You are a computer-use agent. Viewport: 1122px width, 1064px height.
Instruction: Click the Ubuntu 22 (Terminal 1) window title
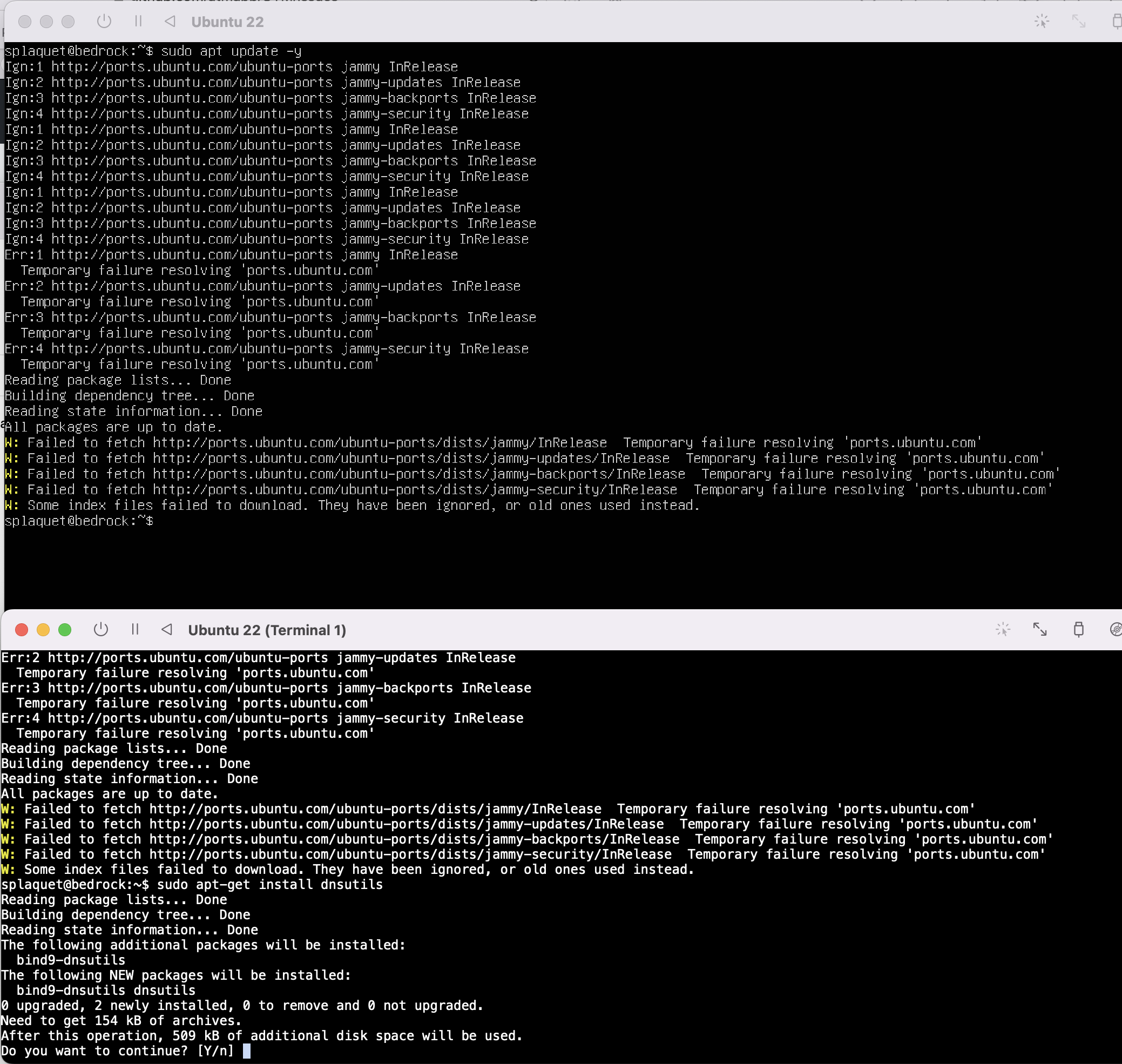[x=268, y=630]
